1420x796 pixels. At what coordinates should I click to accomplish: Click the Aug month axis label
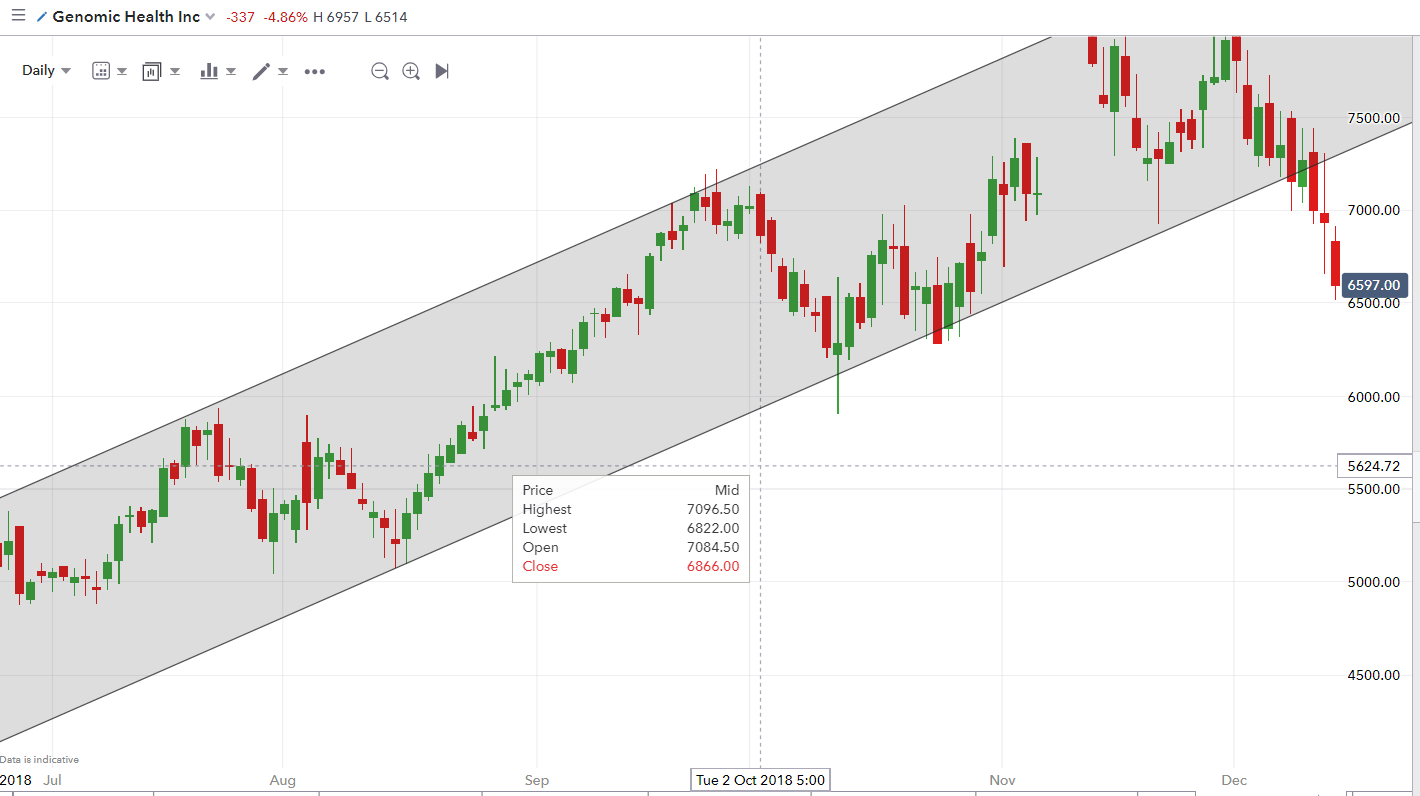pos(283,780)
